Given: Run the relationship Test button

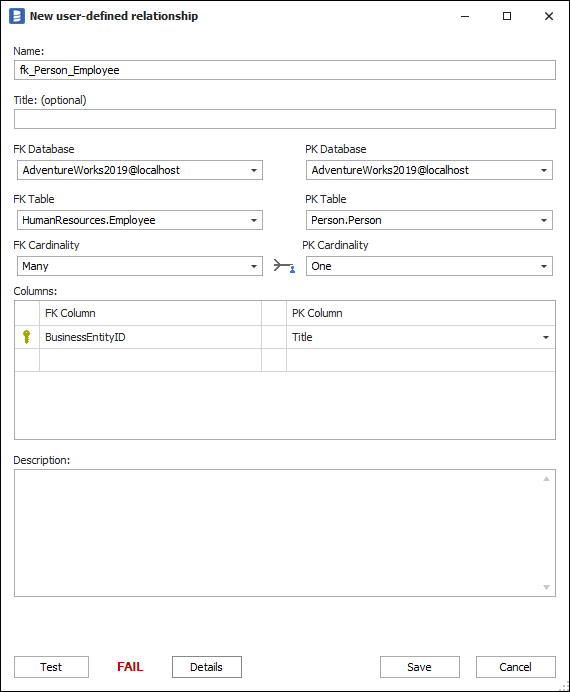Looking at the screenshot, I should (x=51, y=667).
